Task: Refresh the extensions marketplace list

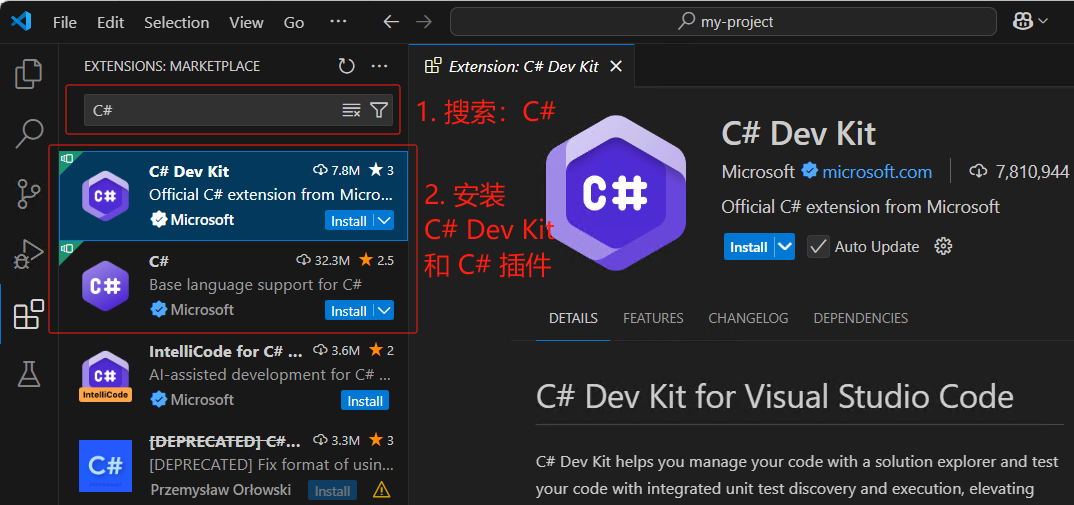Action: [x=347, y=66]
